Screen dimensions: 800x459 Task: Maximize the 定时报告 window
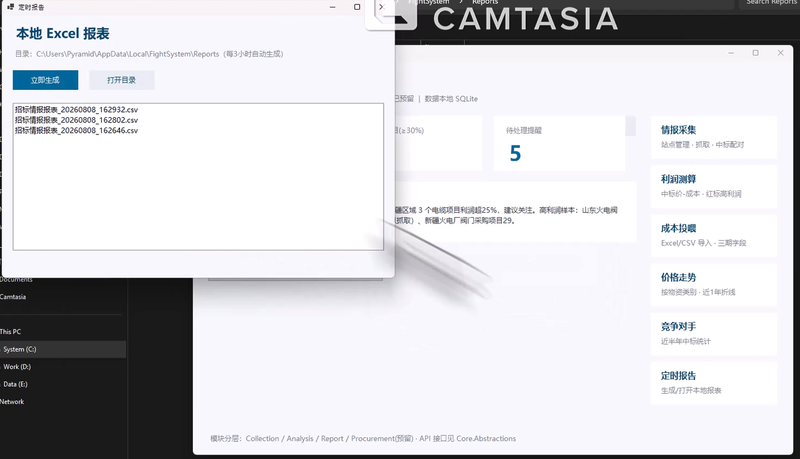(357, 7)
